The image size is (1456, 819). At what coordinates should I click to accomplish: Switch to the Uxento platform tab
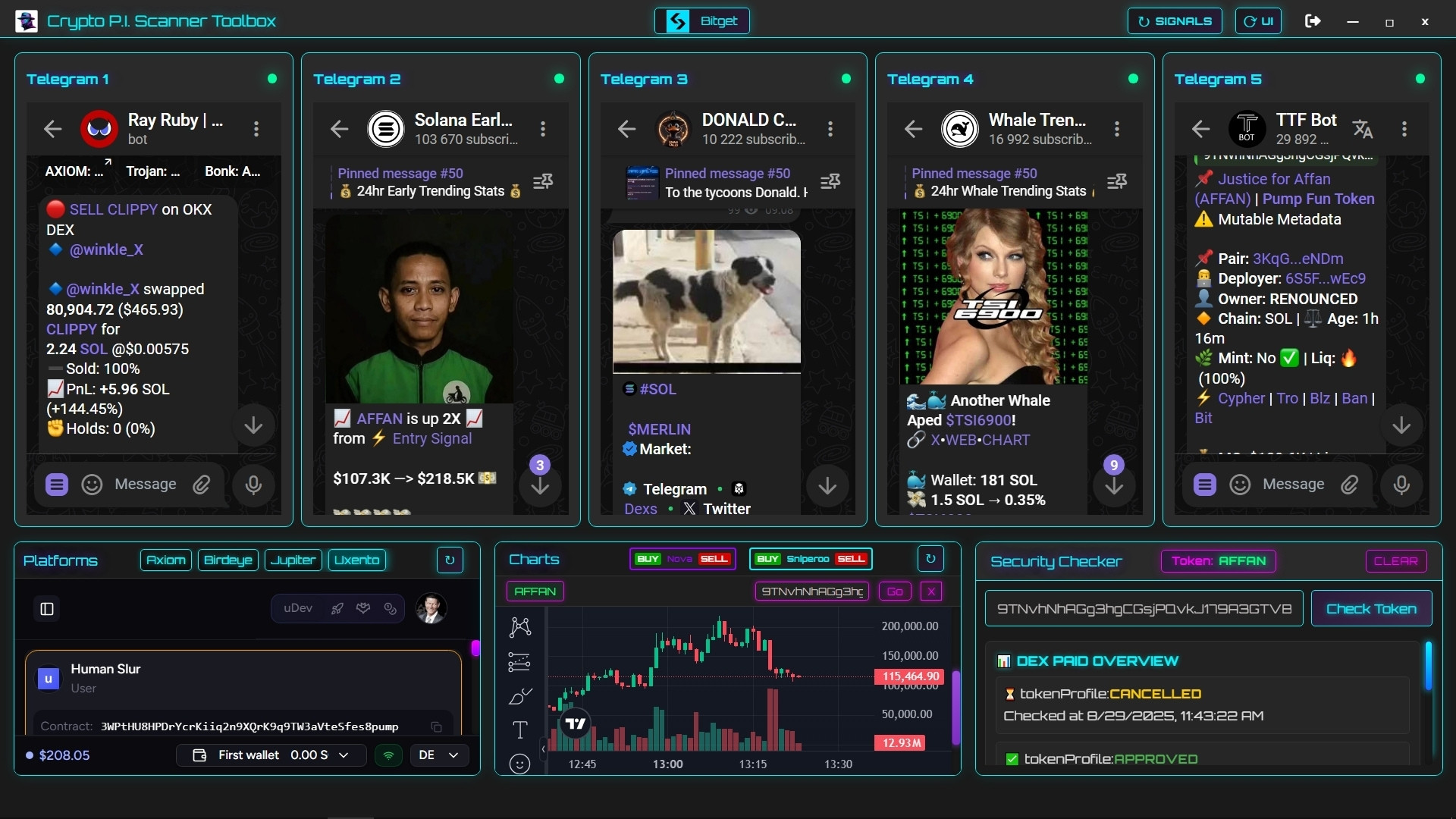click(357, 560)
